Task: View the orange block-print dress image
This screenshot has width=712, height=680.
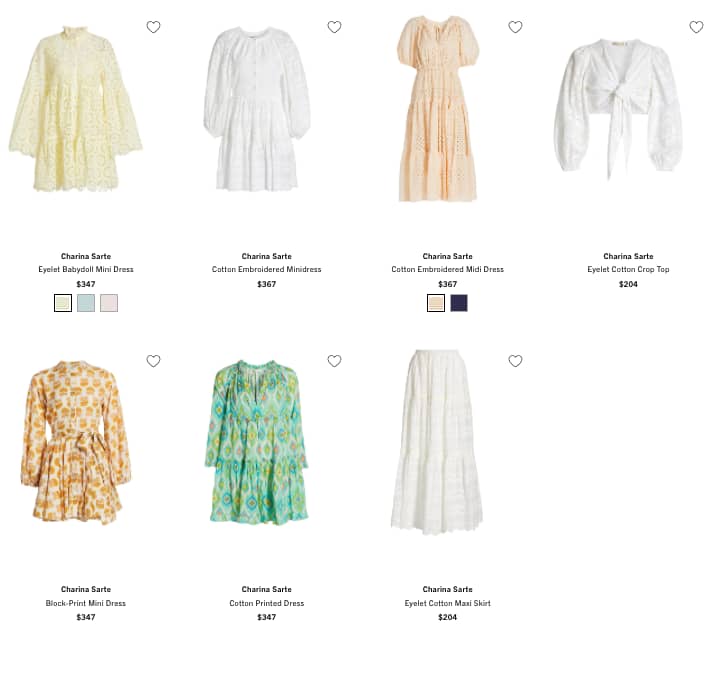Action: coord(76,443)
